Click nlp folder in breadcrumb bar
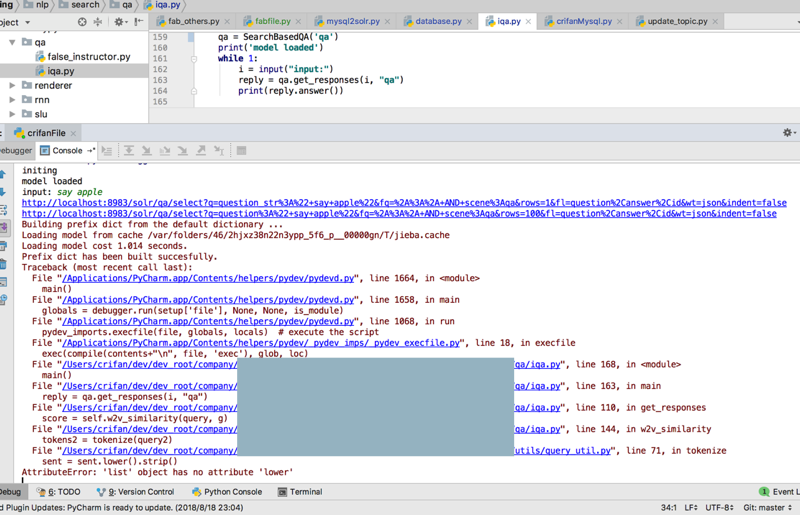This screenshot has width=800, height=515. pyautogui.click(x=36, y=5)
